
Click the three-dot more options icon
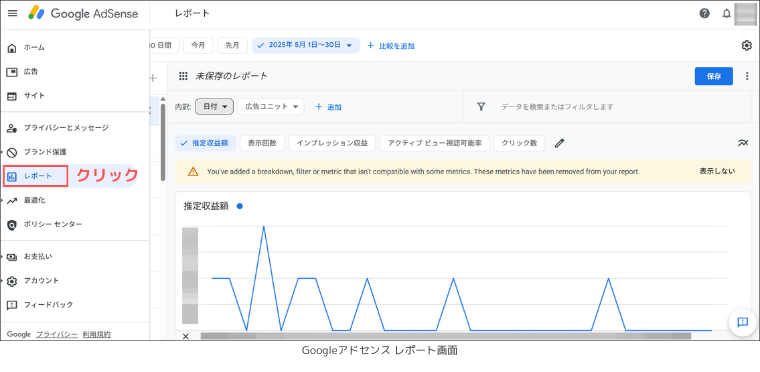(x=747, y=76)
